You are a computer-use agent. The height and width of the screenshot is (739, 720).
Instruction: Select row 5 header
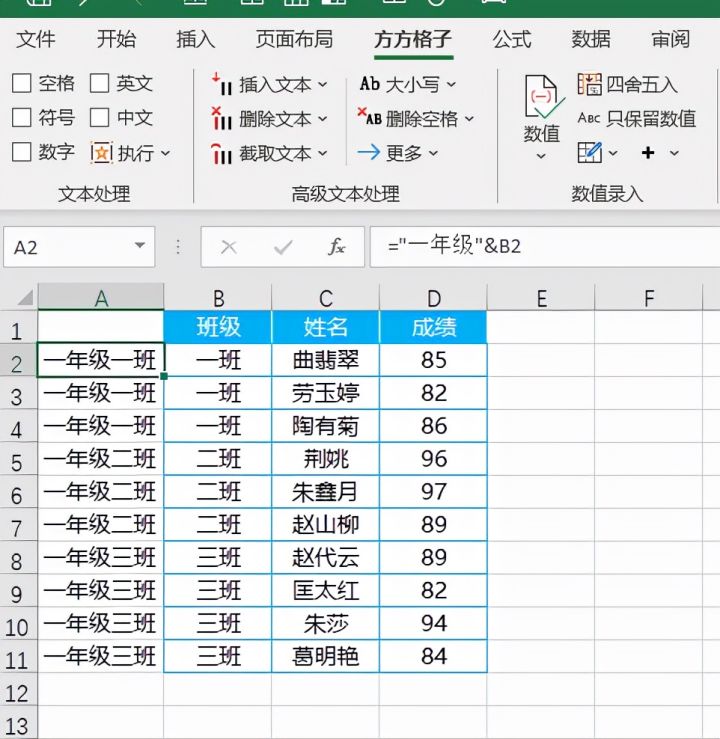pyautogui.click(x=17, y=461)
